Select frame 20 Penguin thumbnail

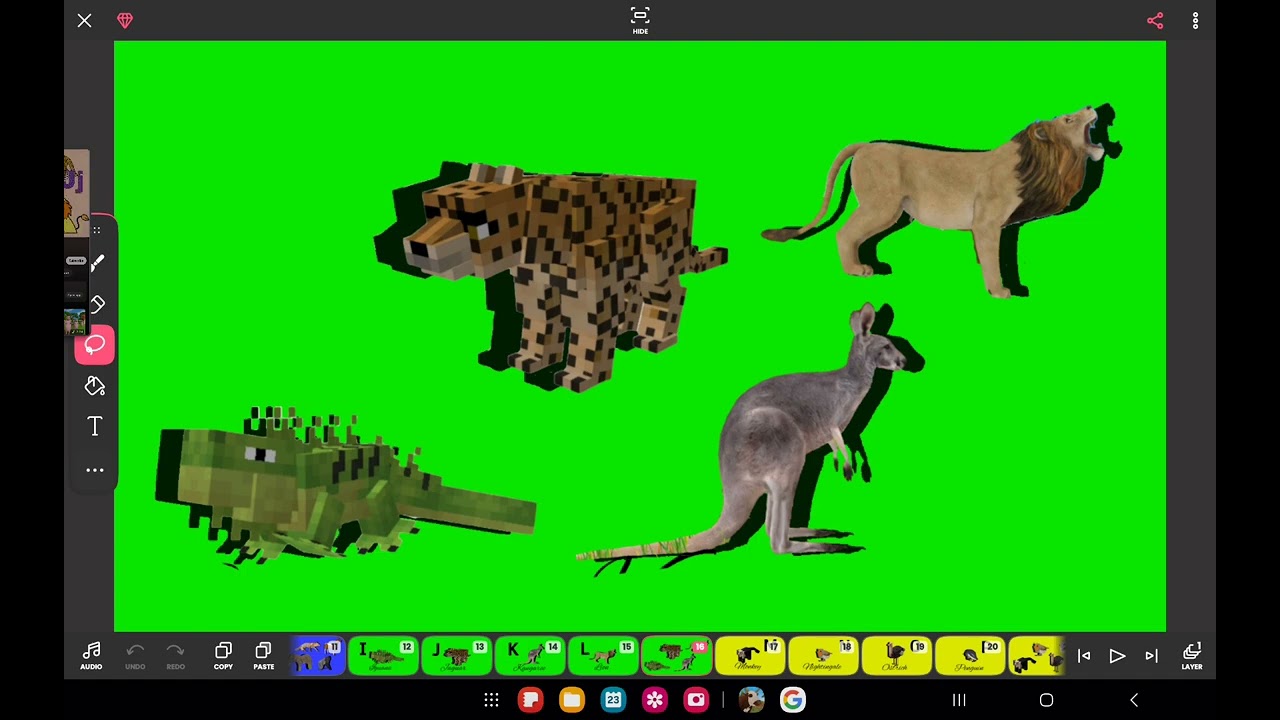[969, 656]
